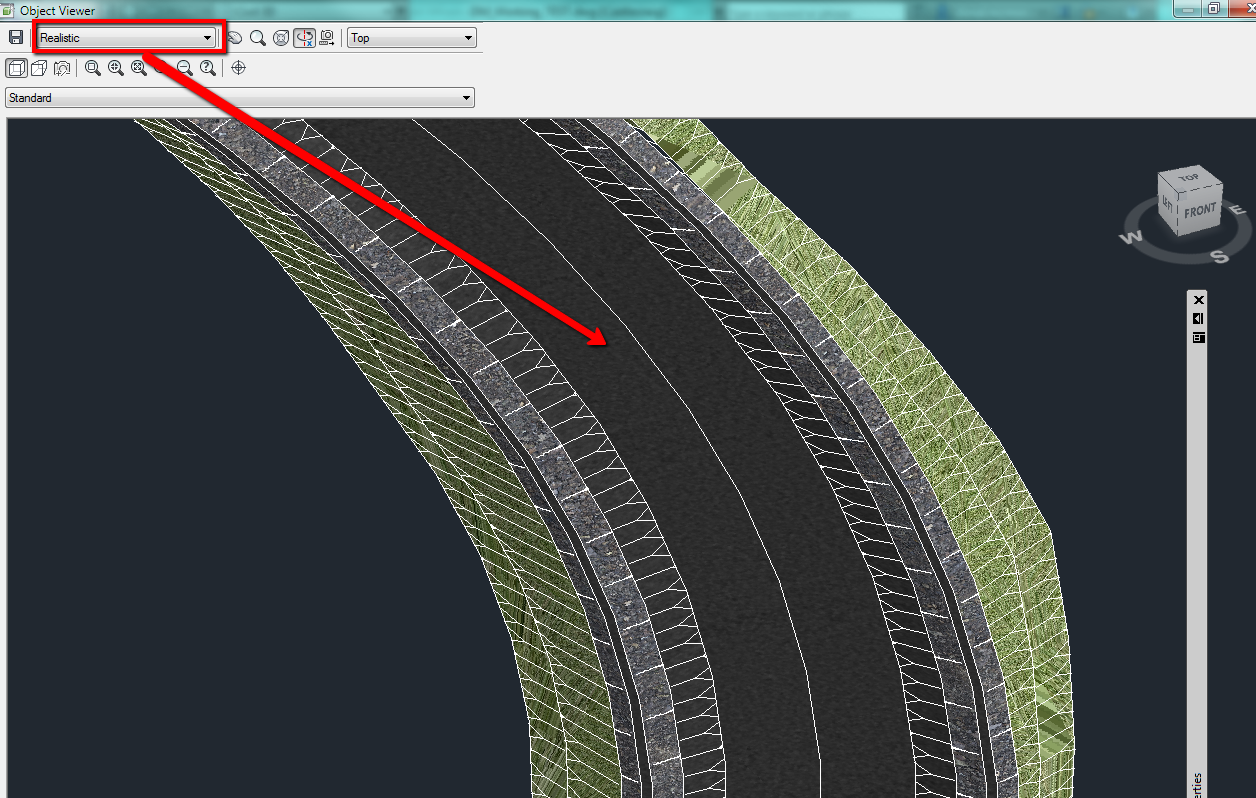Open the Top view direction dropdown
The image size is (1256, 798).
[412, 38]
